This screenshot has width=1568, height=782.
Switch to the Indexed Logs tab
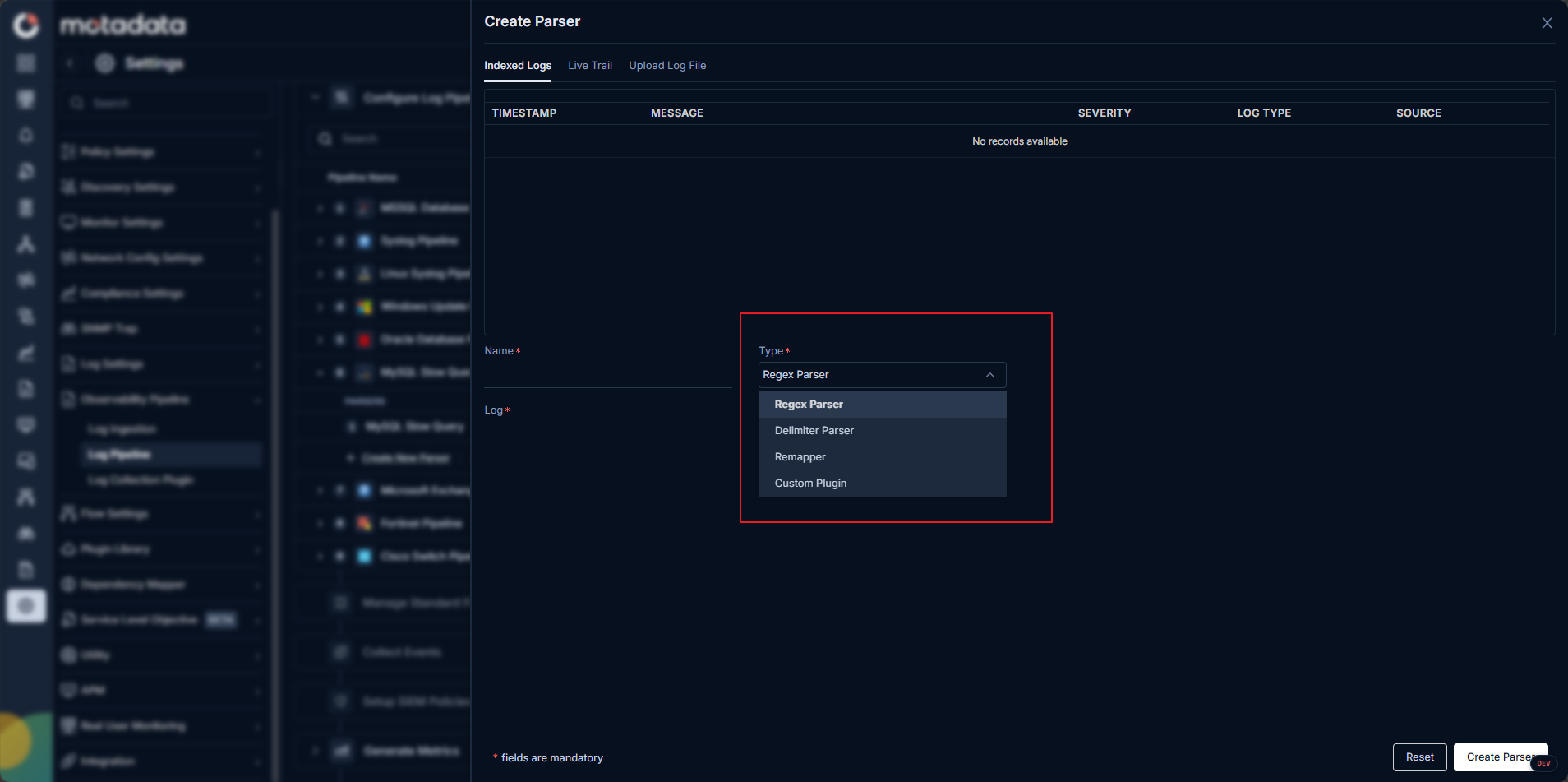(x=518, y=66)
